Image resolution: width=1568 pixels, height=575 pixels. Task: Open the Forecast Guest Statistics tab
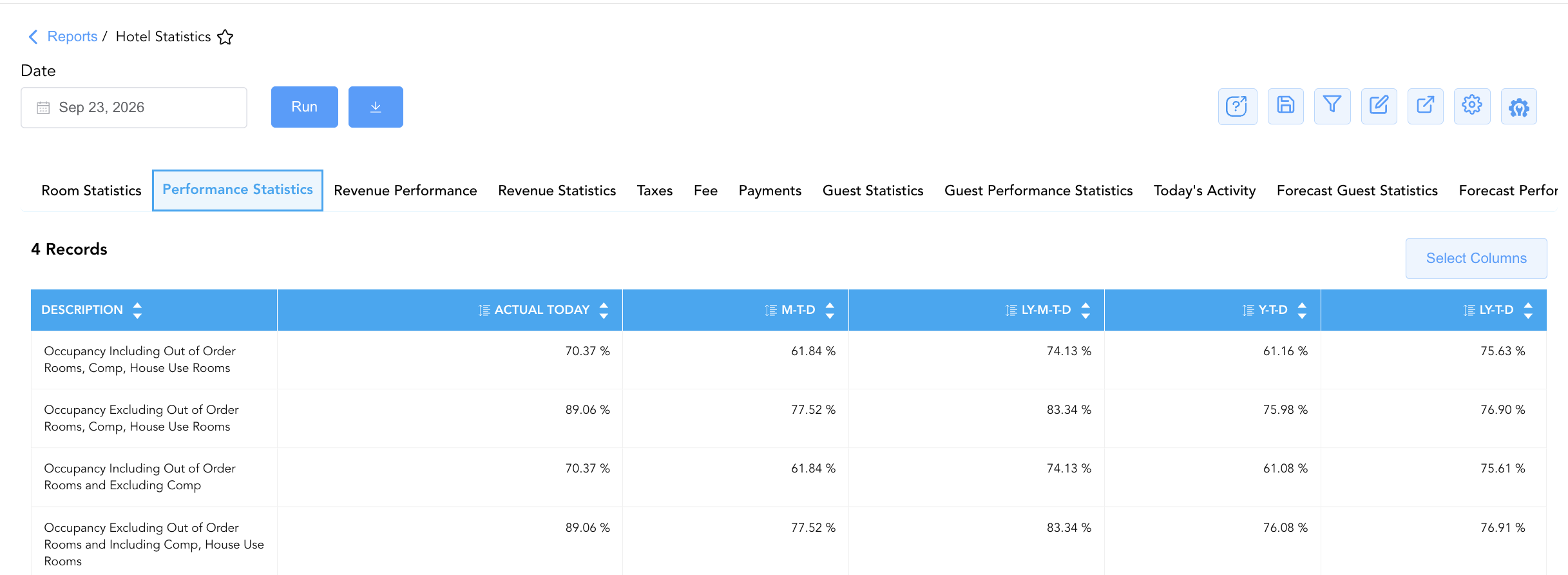pyautogui.click(x=1357, y=191)
